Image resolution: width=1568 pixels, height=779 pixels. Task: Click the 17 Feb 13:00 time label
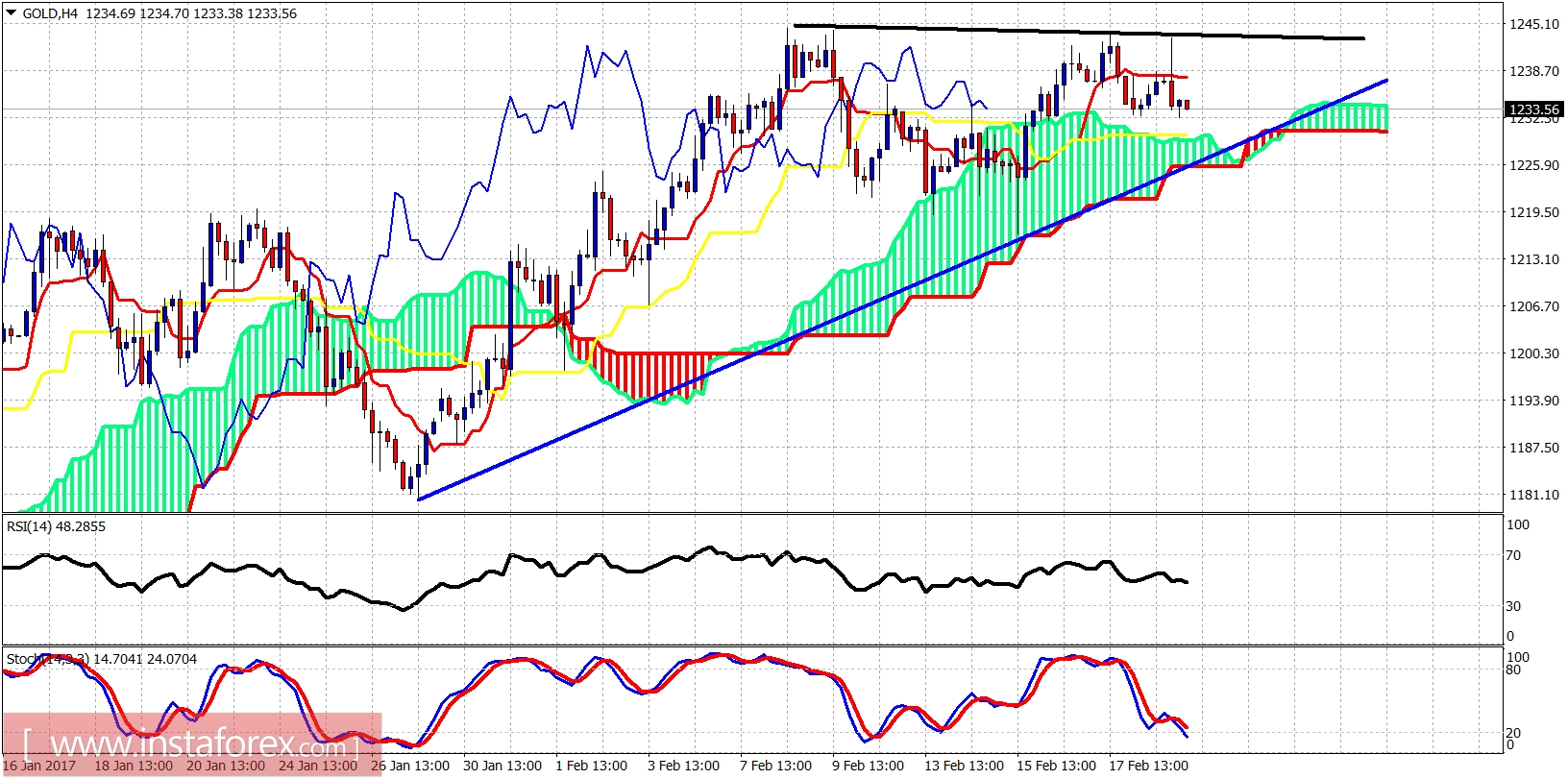point(1148,766)
